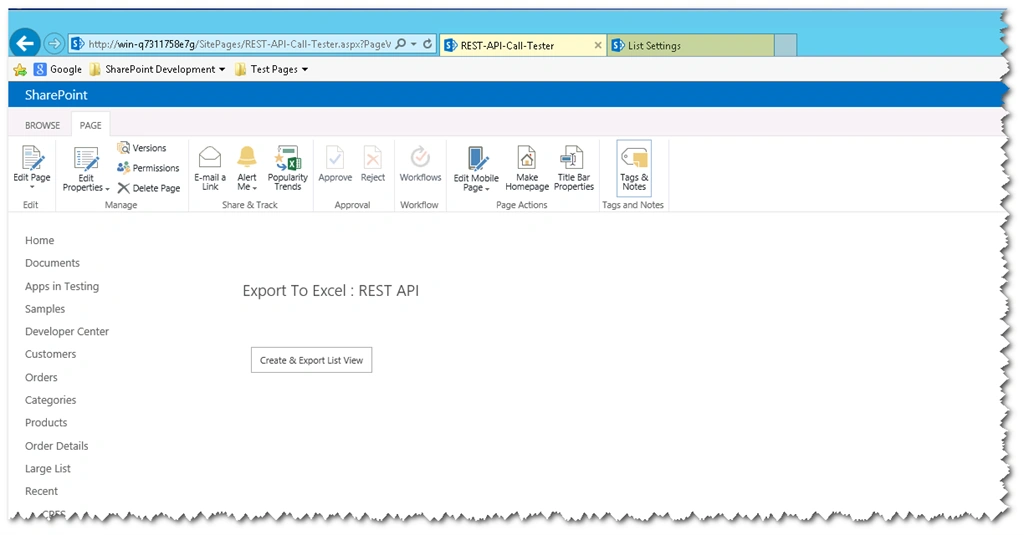Open Order Details list link
The height and width of the screenshot is (535, 1024).
click(x=56, y=446)
